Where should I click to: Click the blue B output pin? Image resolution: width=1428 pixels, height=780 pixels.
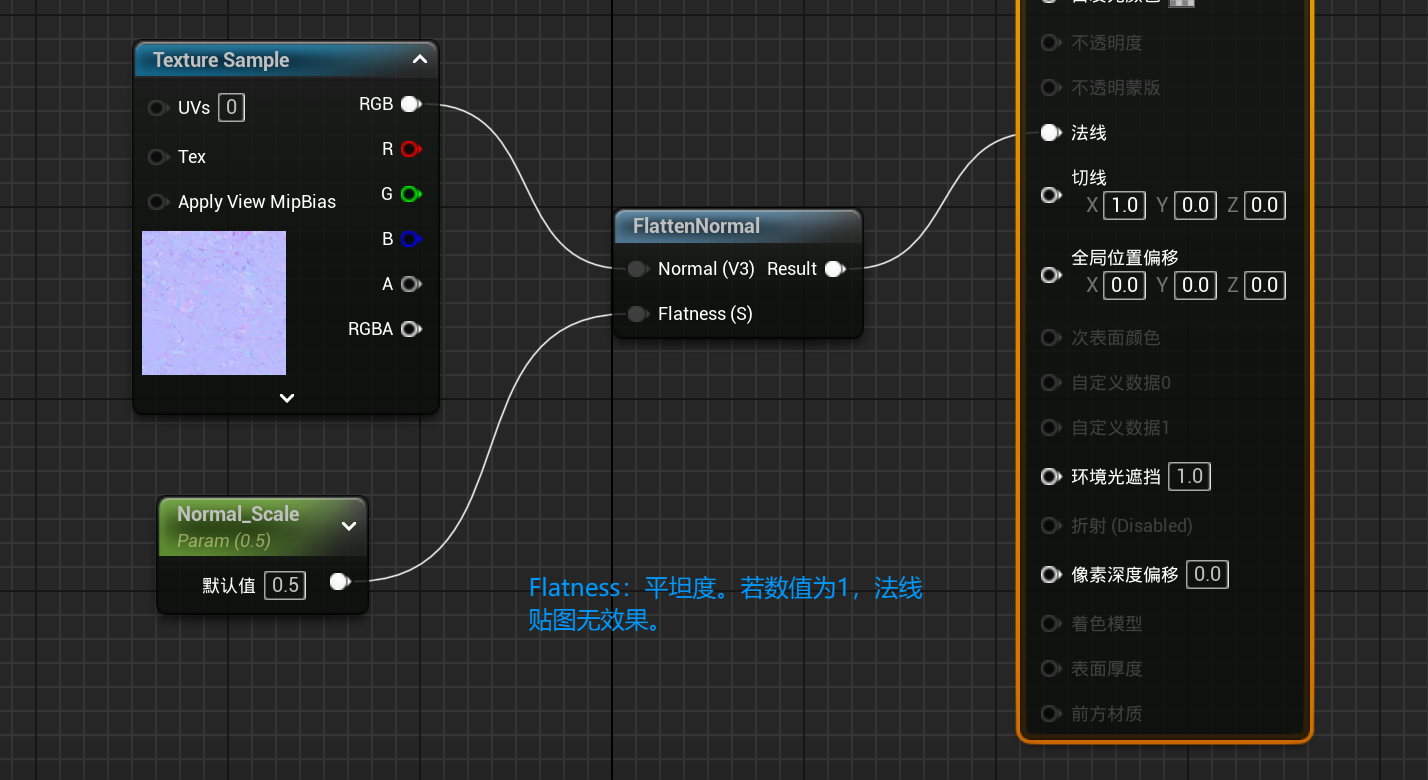(410, 239)
